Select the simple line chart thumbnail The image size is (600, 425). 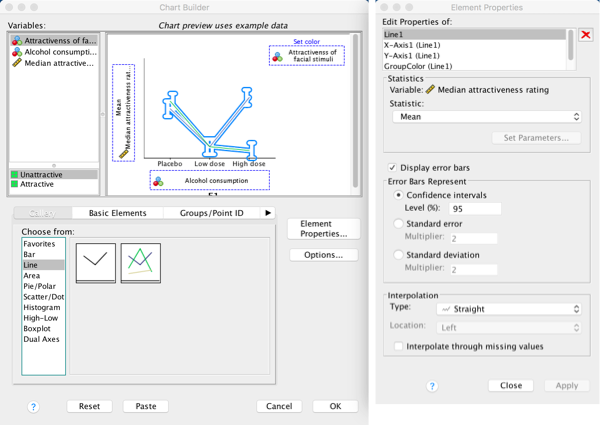point(95,261)
